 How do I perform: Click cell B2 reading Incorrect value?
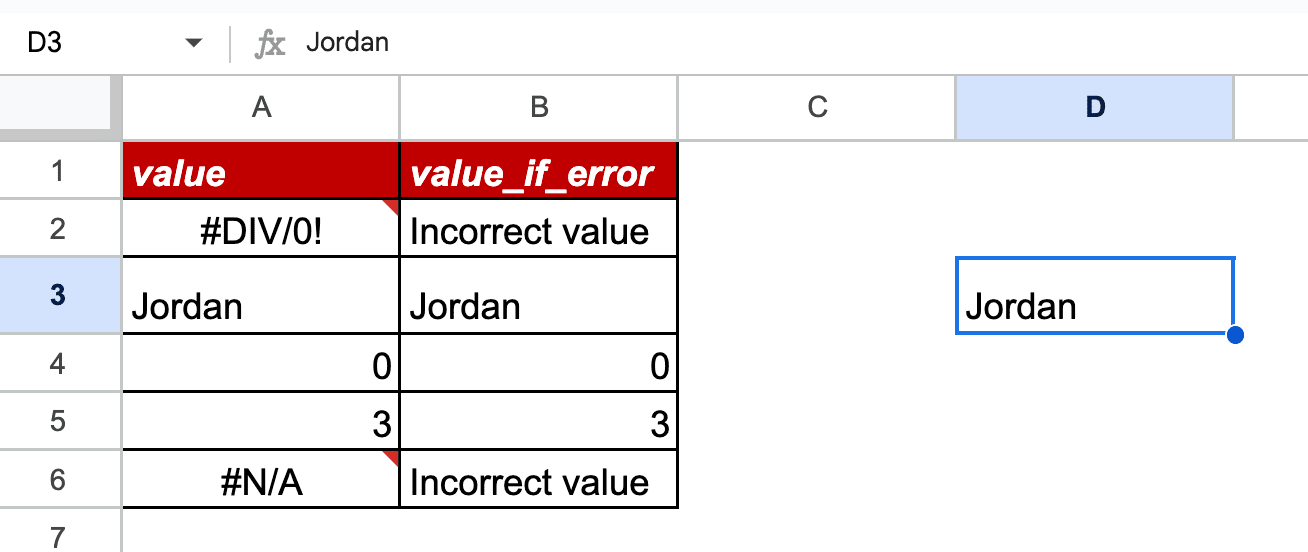point(539,231)
